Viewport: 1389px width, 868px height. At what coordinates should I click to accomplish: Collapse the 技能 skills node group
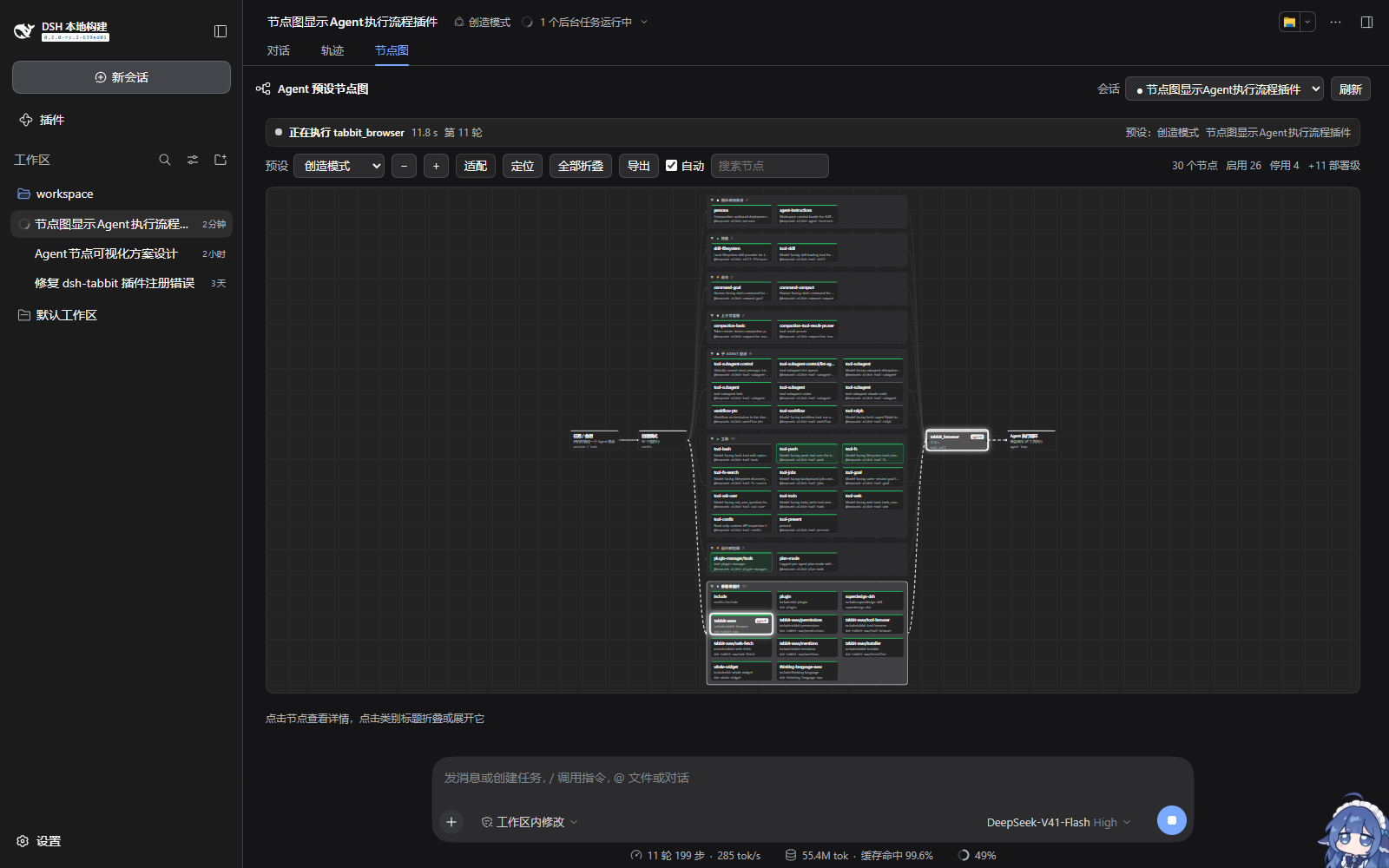coord(721,238)
